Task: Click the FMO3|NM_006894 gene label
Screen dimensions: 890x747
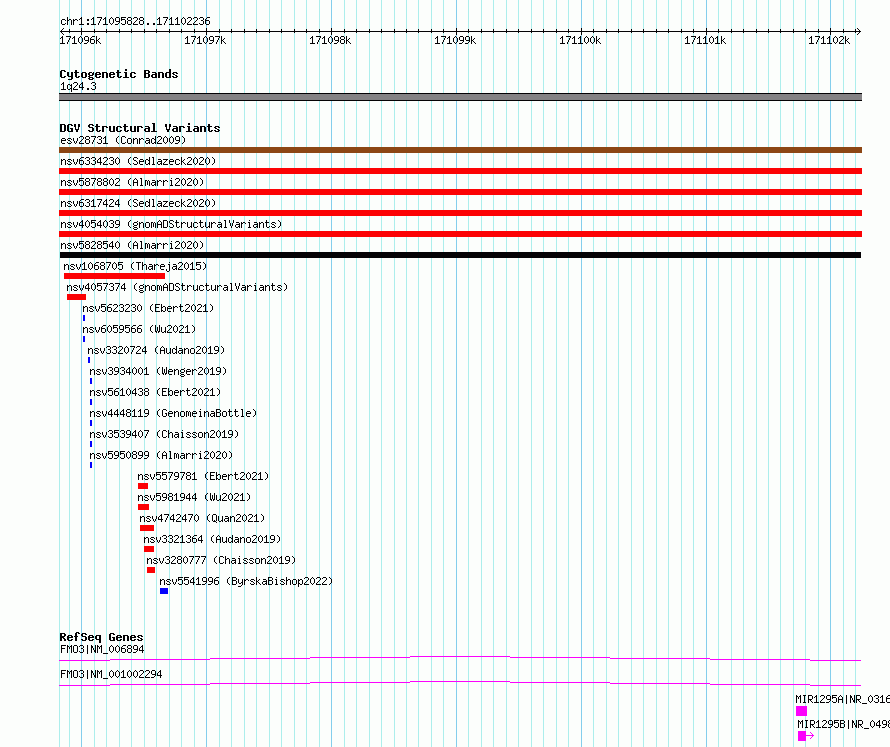Action: tap(102, 649)
